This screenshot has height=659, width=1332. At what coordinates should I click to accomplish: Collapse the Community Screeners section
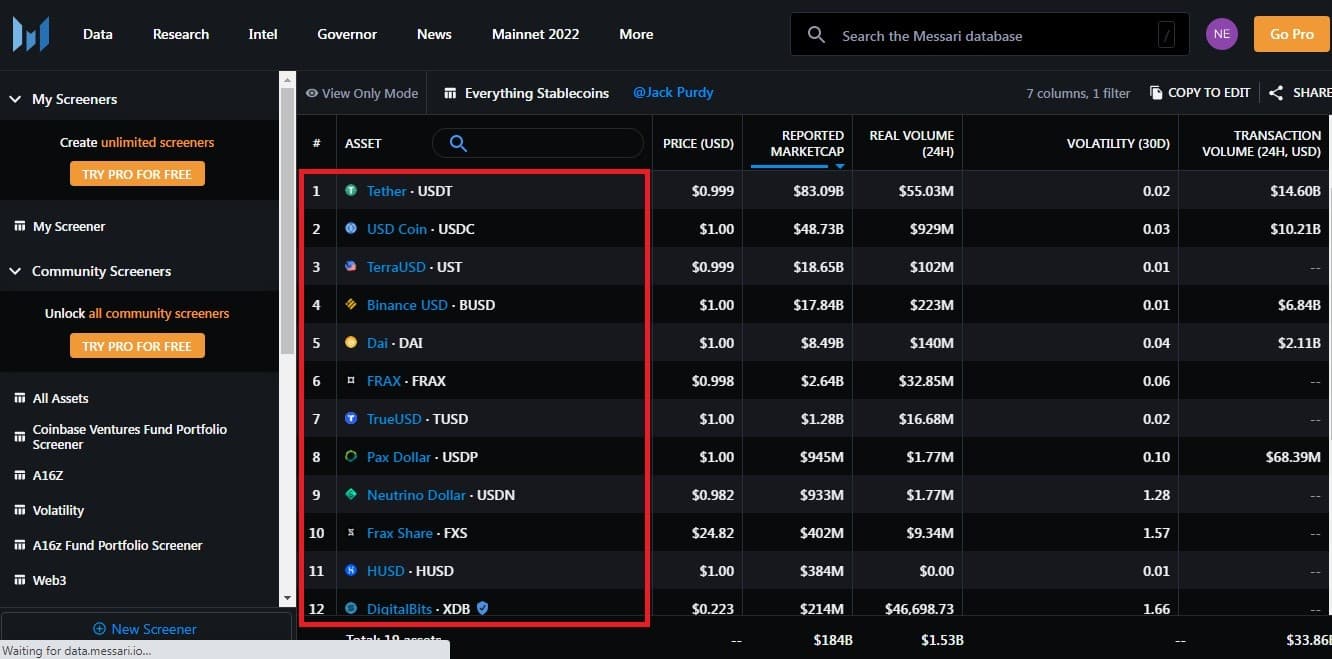tap(15, 271)
